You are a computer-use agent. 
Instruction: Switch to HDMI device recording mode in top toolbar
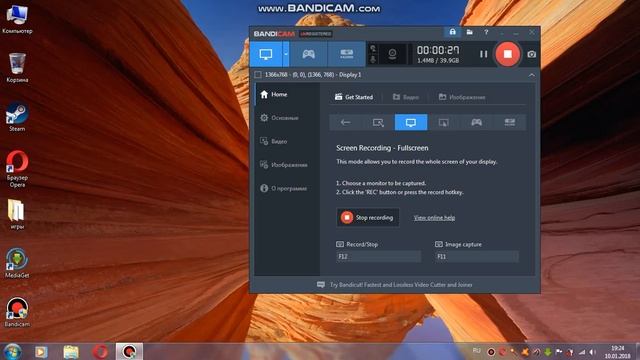click(x=347, y=54)
